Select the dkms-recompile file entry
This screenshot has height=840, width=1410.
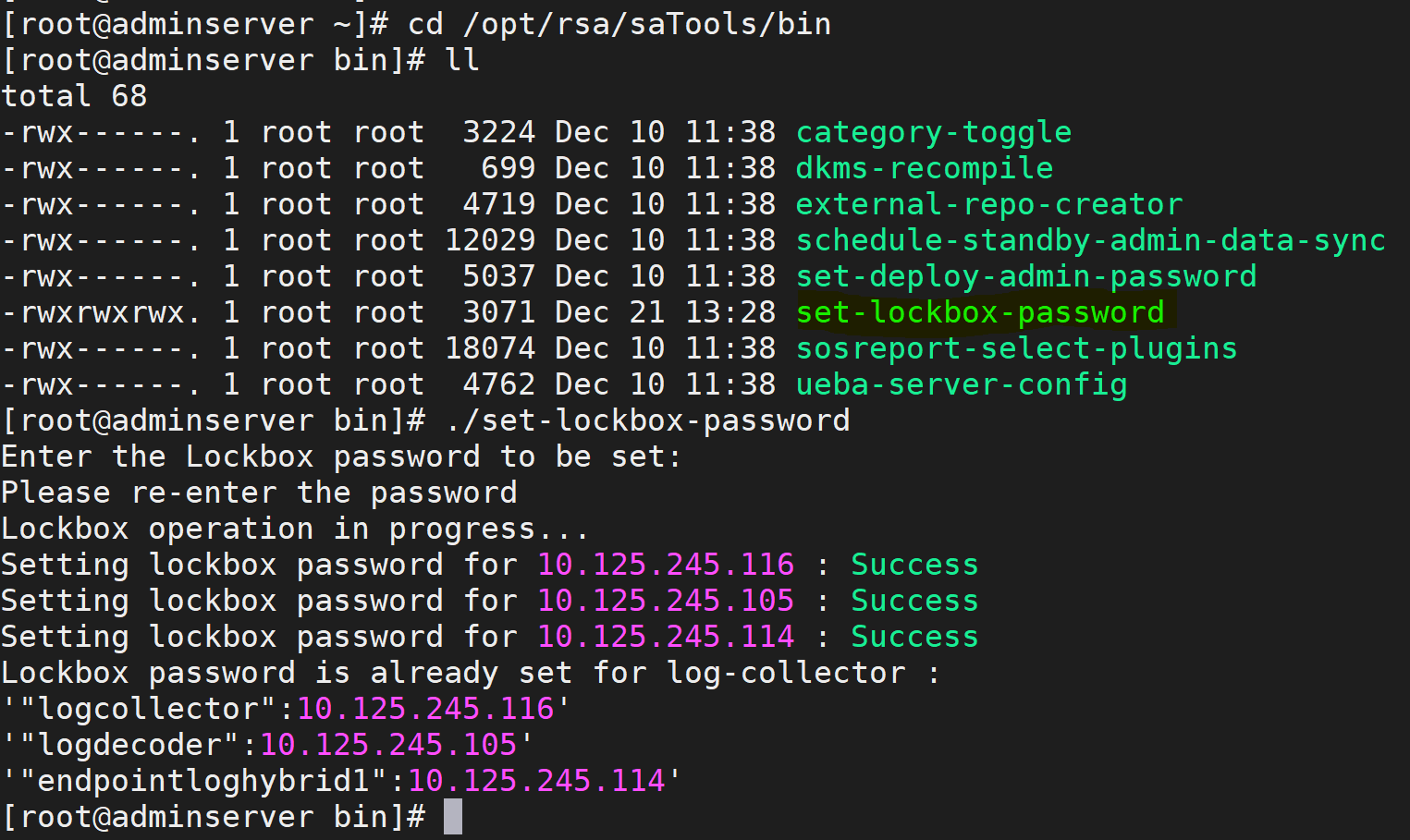coord(923,167)
